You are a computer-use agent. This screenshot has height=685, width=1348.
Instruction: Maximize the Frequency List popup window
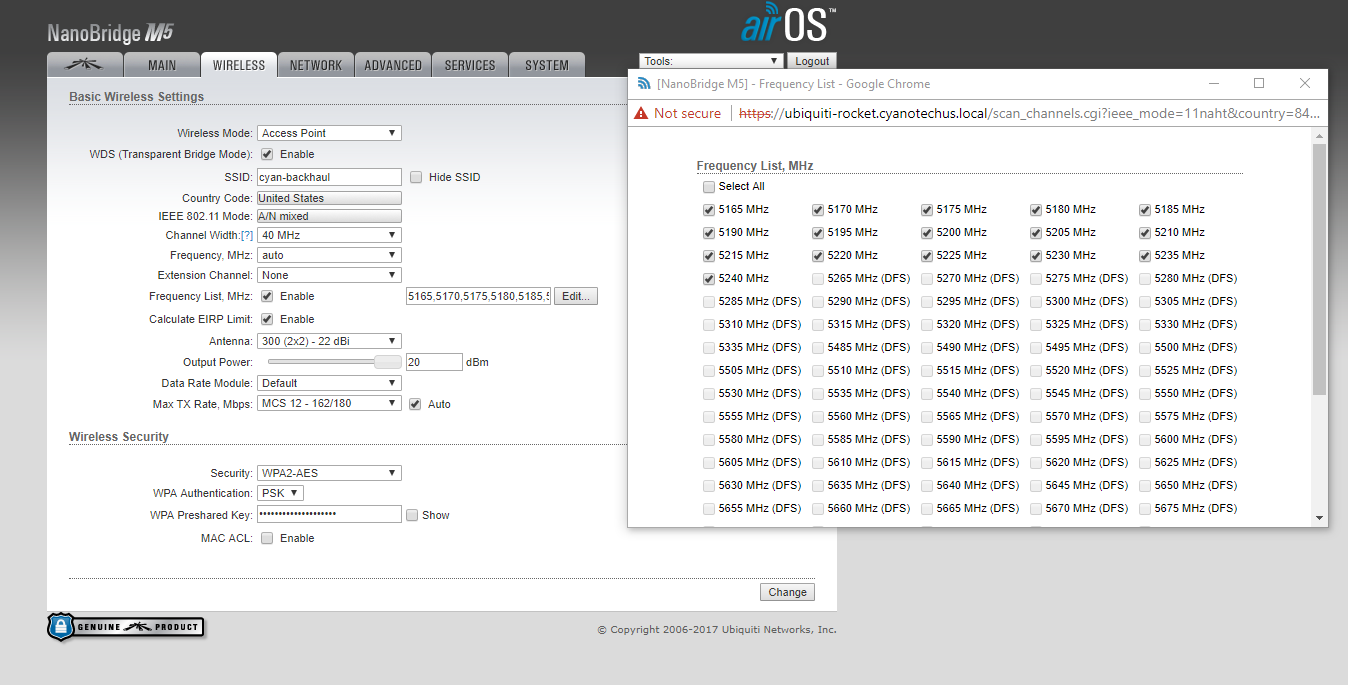point(1259,84)
